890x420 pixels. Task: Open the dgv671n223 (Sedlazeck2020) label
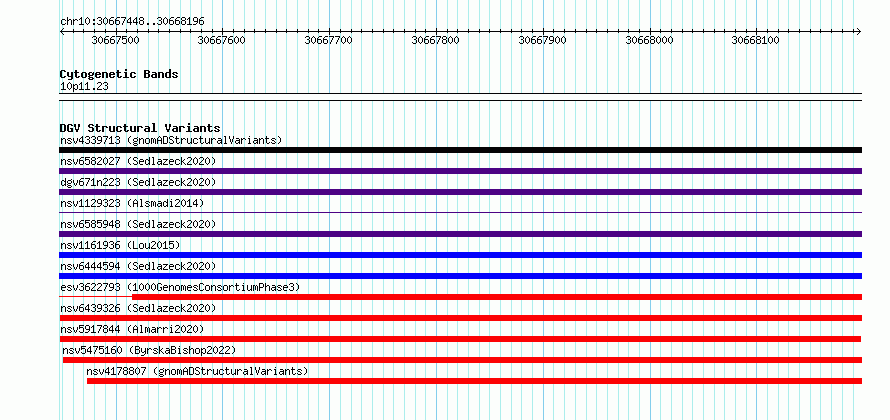coord(138,182)
